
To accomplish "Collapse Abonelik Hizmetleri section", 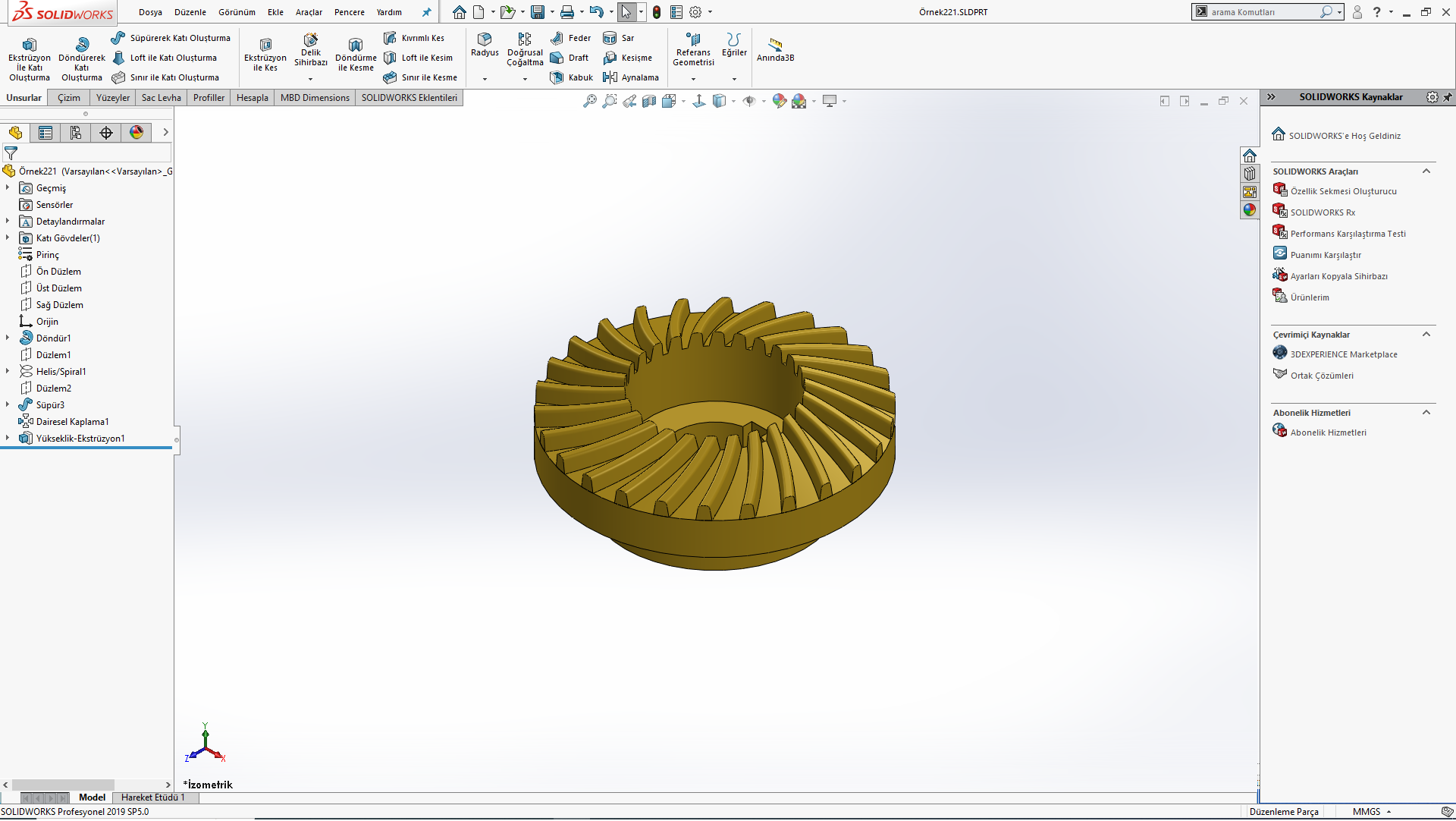I will 1426,413.
